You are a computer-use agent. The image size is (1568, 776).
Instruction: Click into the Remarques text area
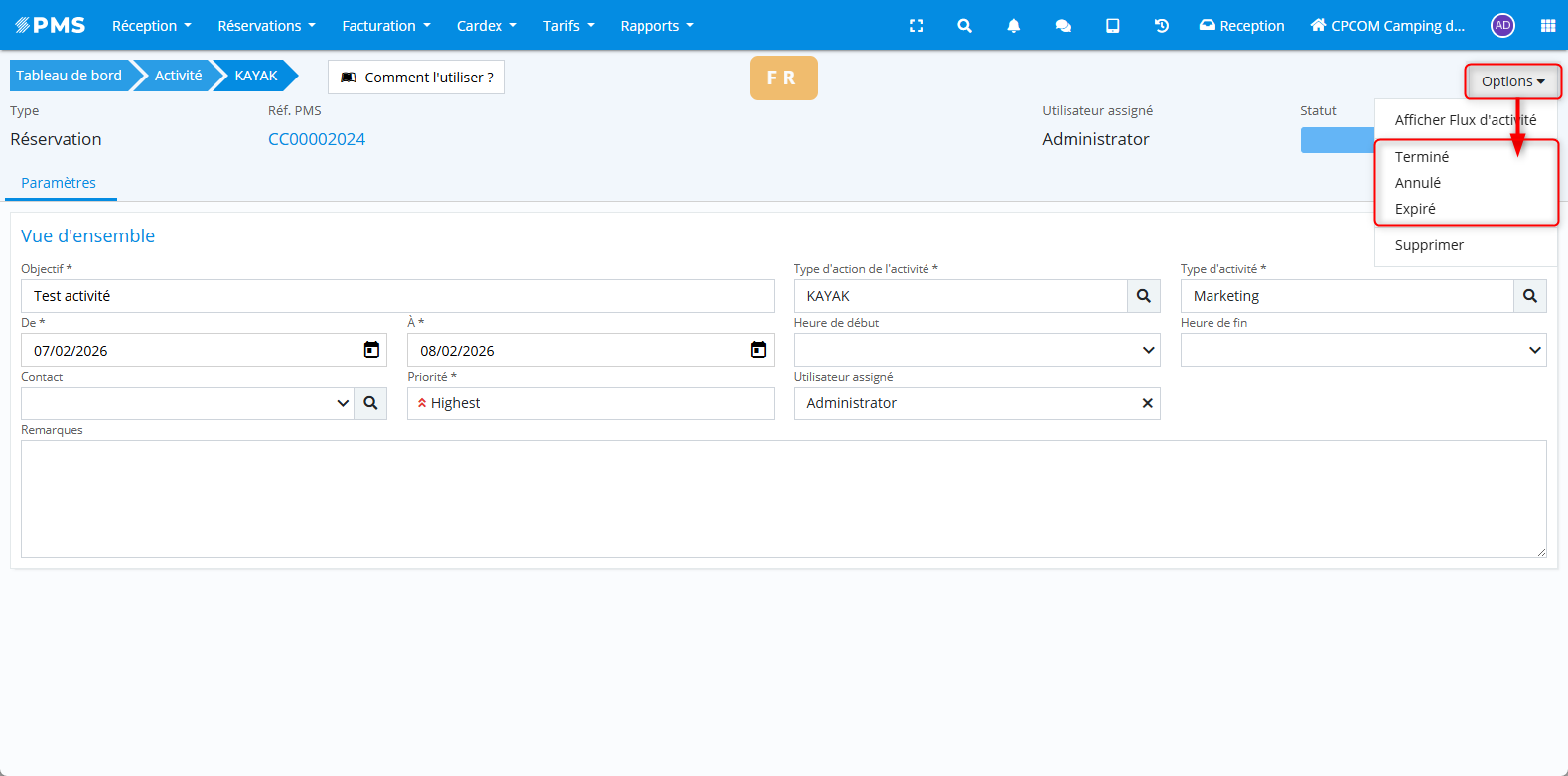point(783,499)
